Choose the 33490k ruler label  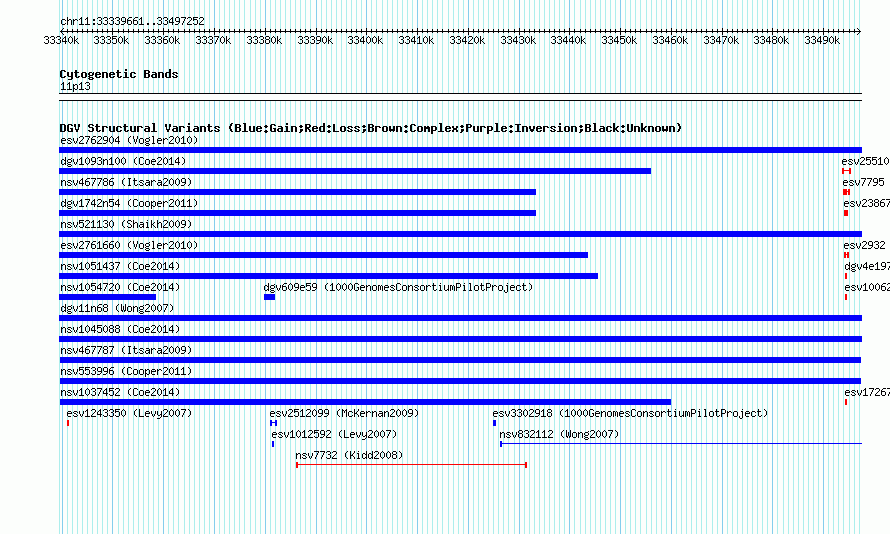coord(822,40)
